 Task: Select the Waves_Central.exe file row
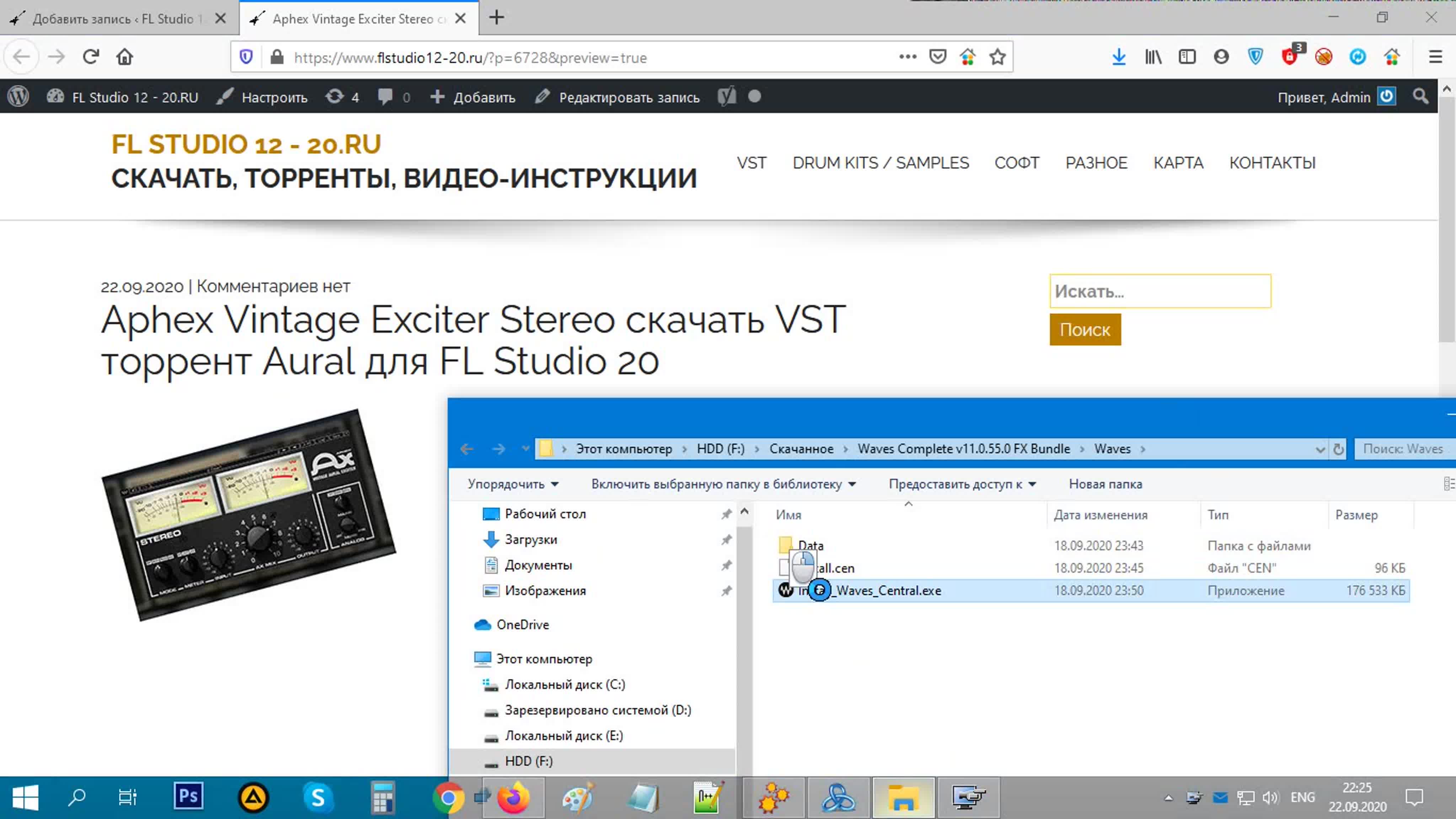(1091, 590)
